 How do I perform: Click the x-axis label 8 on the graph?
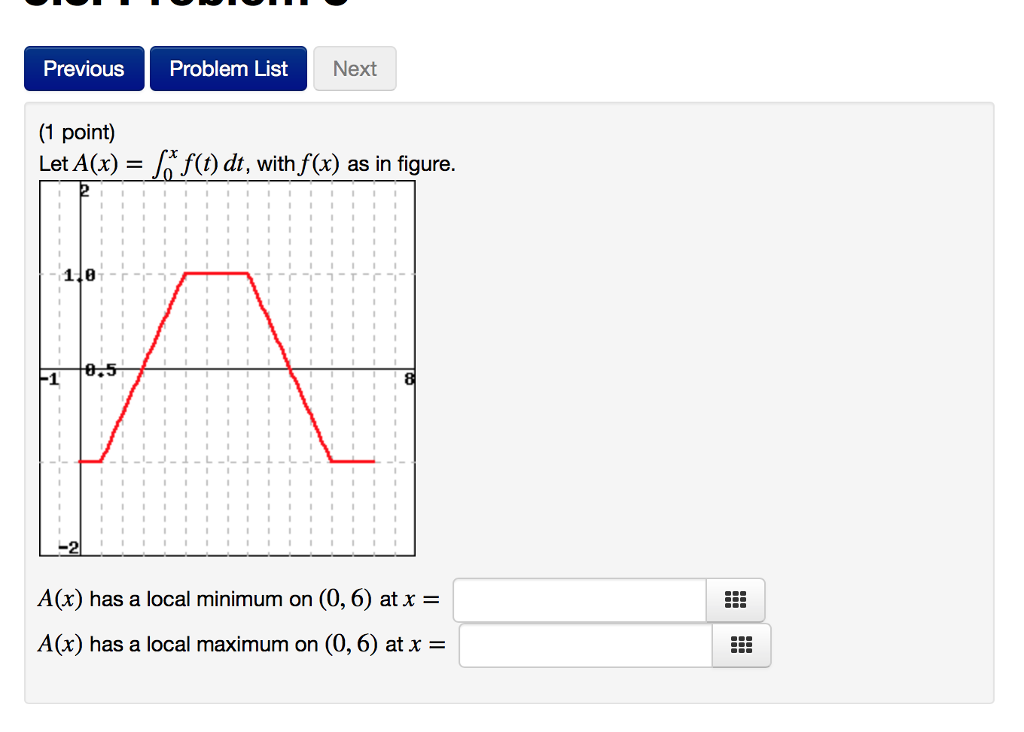pyautogui.click(x=407, y=378)
